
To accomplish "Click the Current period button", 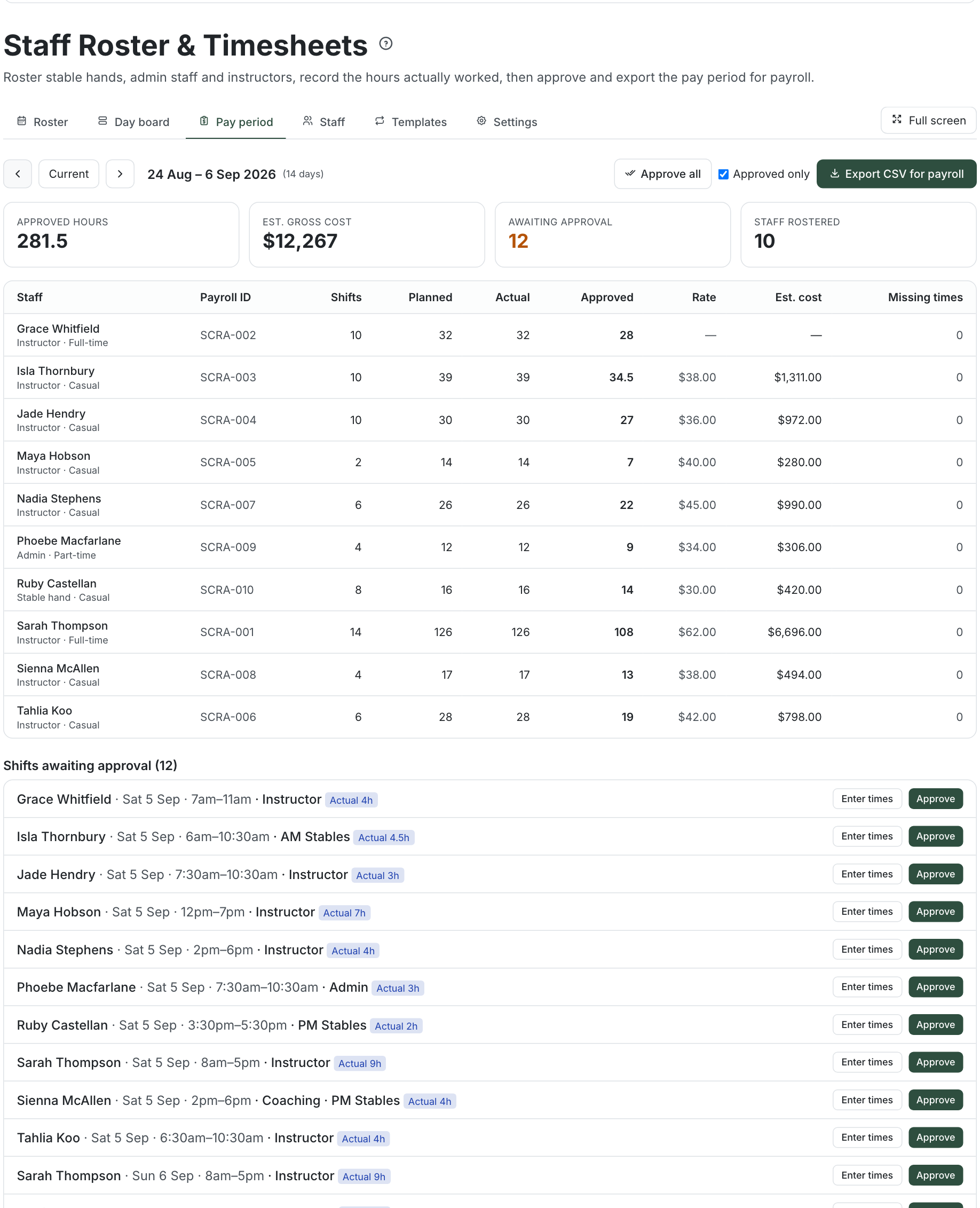I will tap(69, 174).
